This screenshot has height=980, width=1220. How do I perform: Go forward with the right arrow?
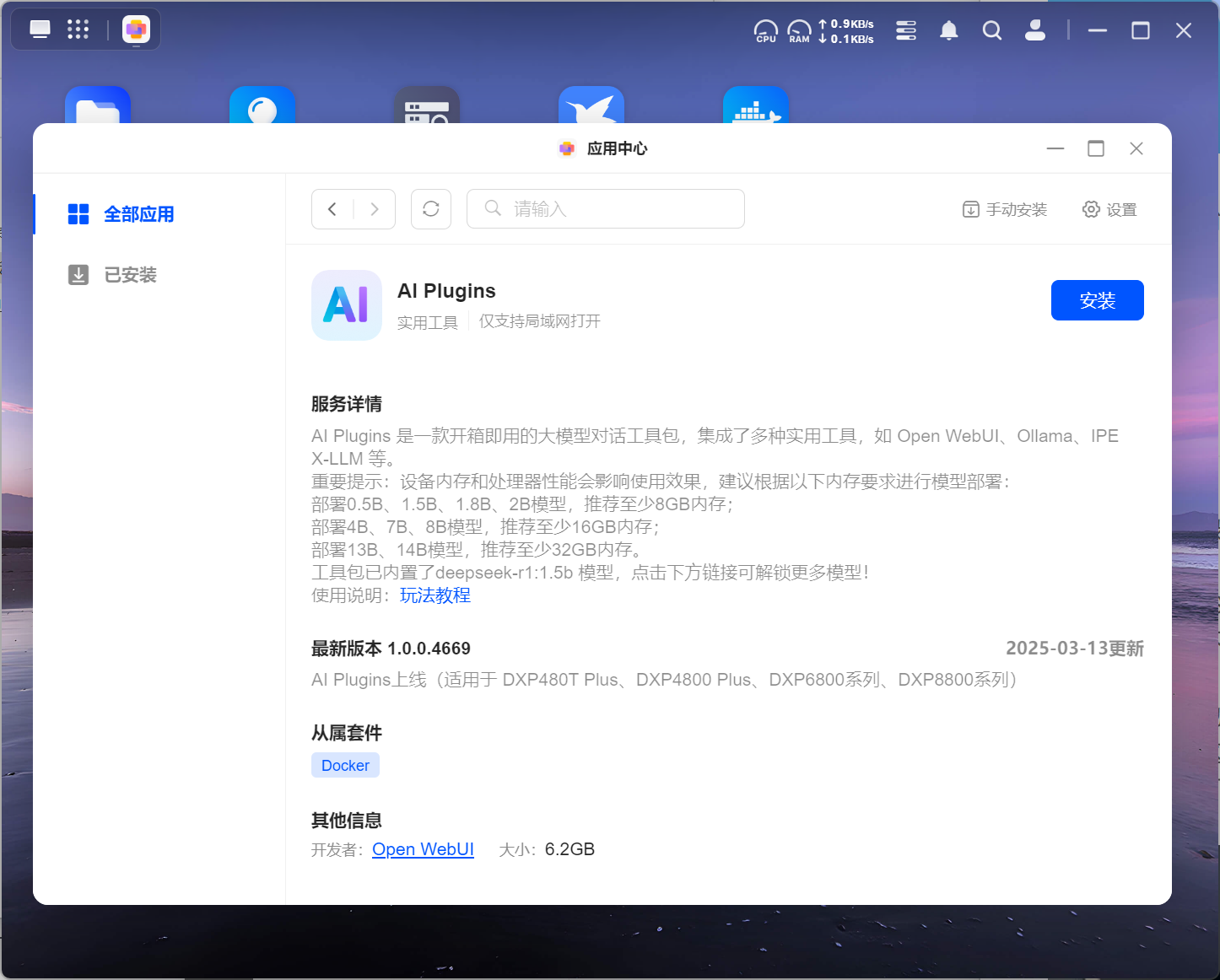click(375, 209)
